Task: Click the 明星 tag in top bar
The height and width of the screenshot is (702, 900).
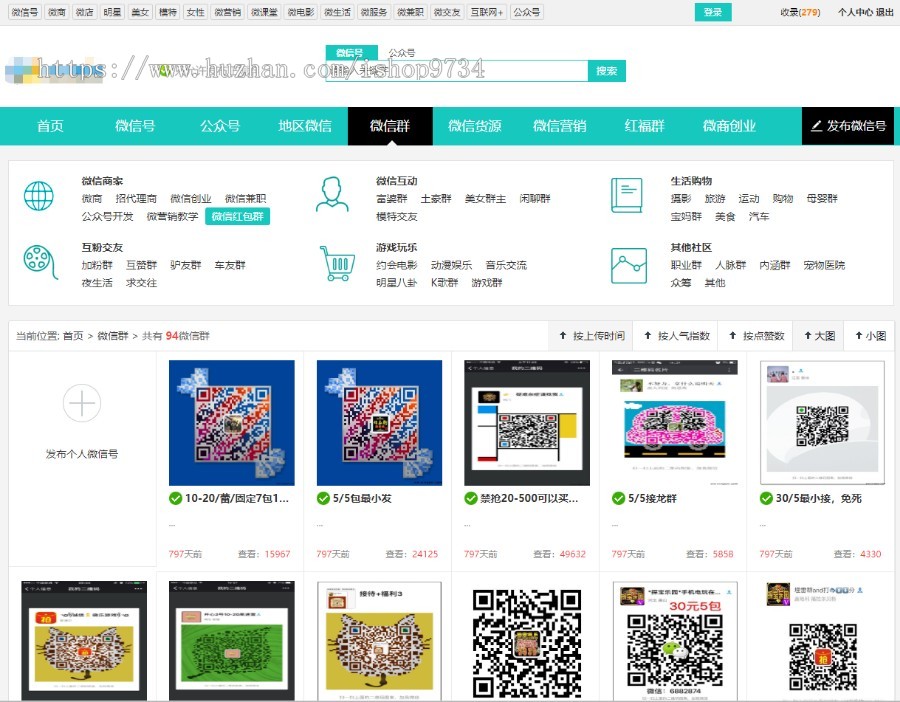Action: coord(112,12)
